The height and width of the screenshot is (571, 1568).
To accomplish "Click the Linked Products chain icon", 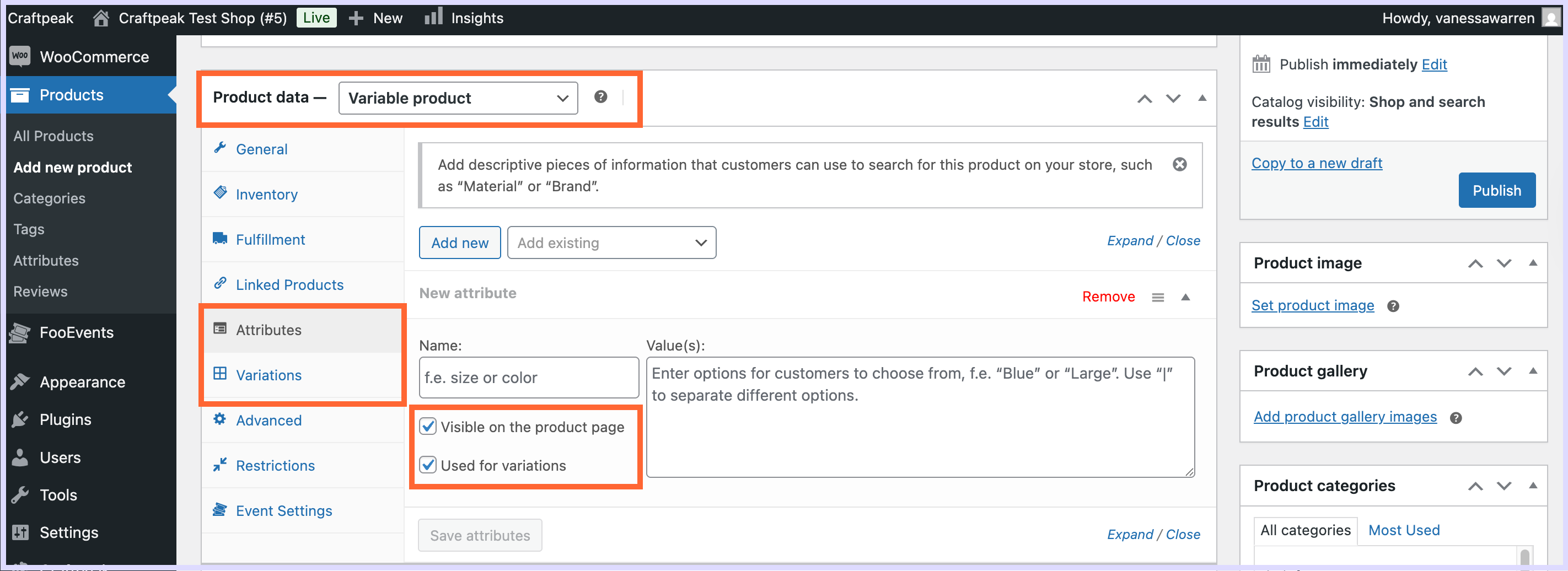I will coord(220,283).
